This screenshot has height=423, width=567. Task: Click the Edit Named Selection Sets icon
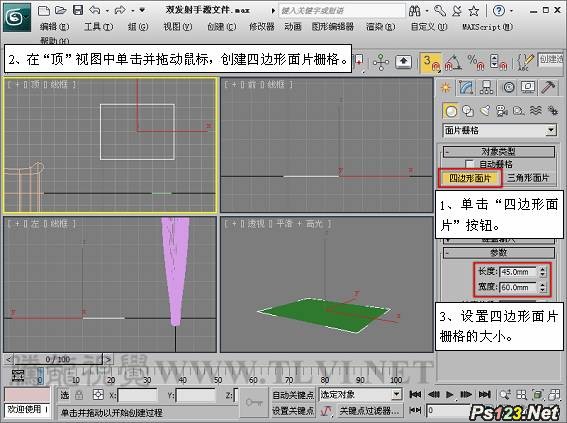point(525,62)
